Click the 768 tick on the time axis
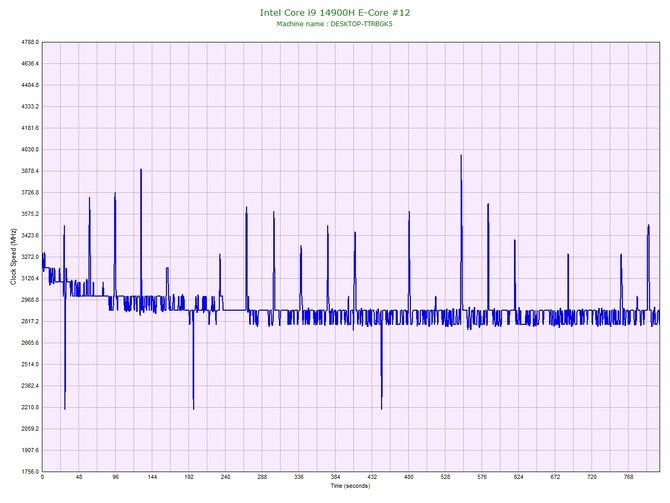Screen dimensions: 670x503 click(629, 477)
